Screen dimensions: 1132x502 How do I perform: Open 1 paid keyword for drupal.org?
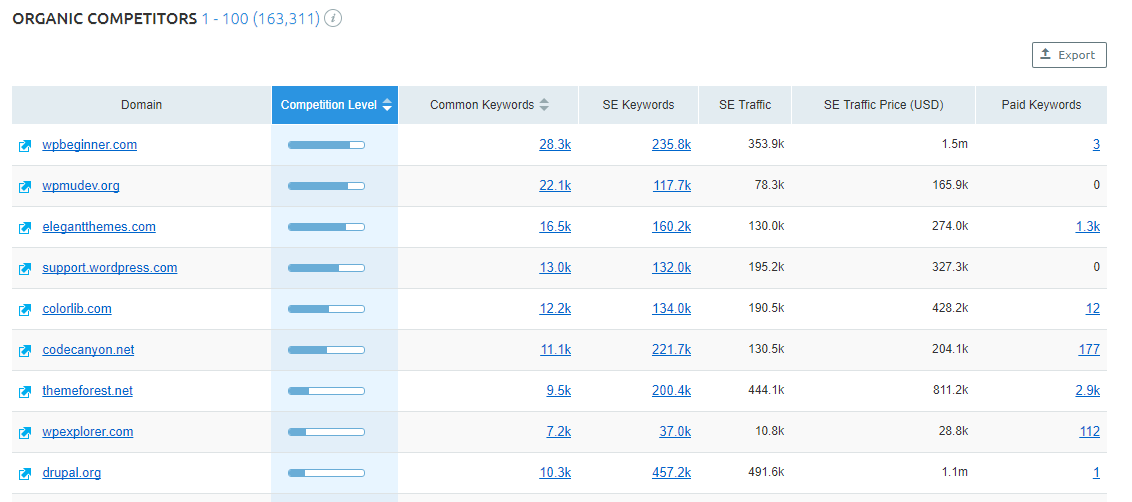[x=1096, y=473]
